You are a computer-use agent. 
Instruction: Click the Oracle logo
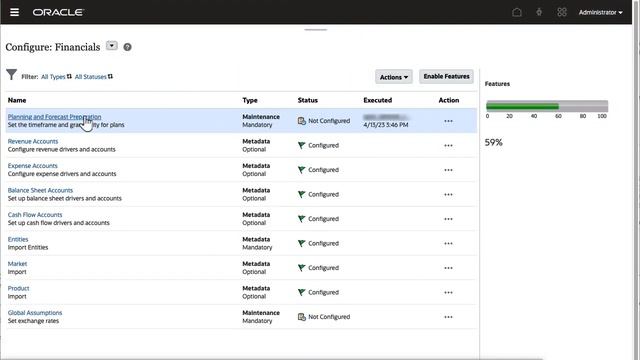58,12
